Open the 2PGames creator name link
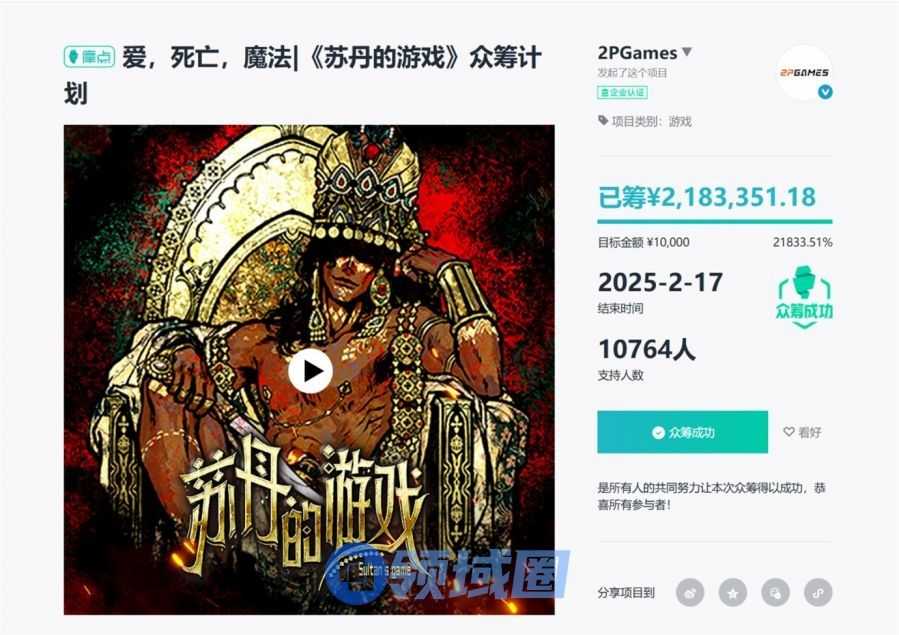The width and height of the screenshot is (899, 635). click(x=637, y=53)
